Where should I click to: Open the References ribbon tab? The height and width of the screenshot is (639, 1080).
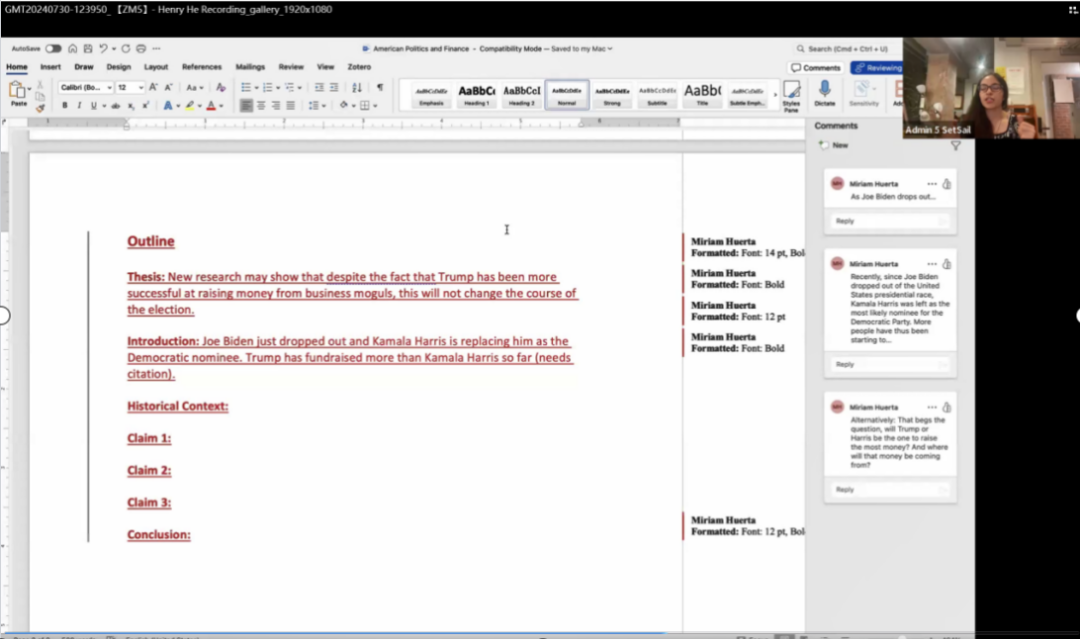tap(202, 67)
